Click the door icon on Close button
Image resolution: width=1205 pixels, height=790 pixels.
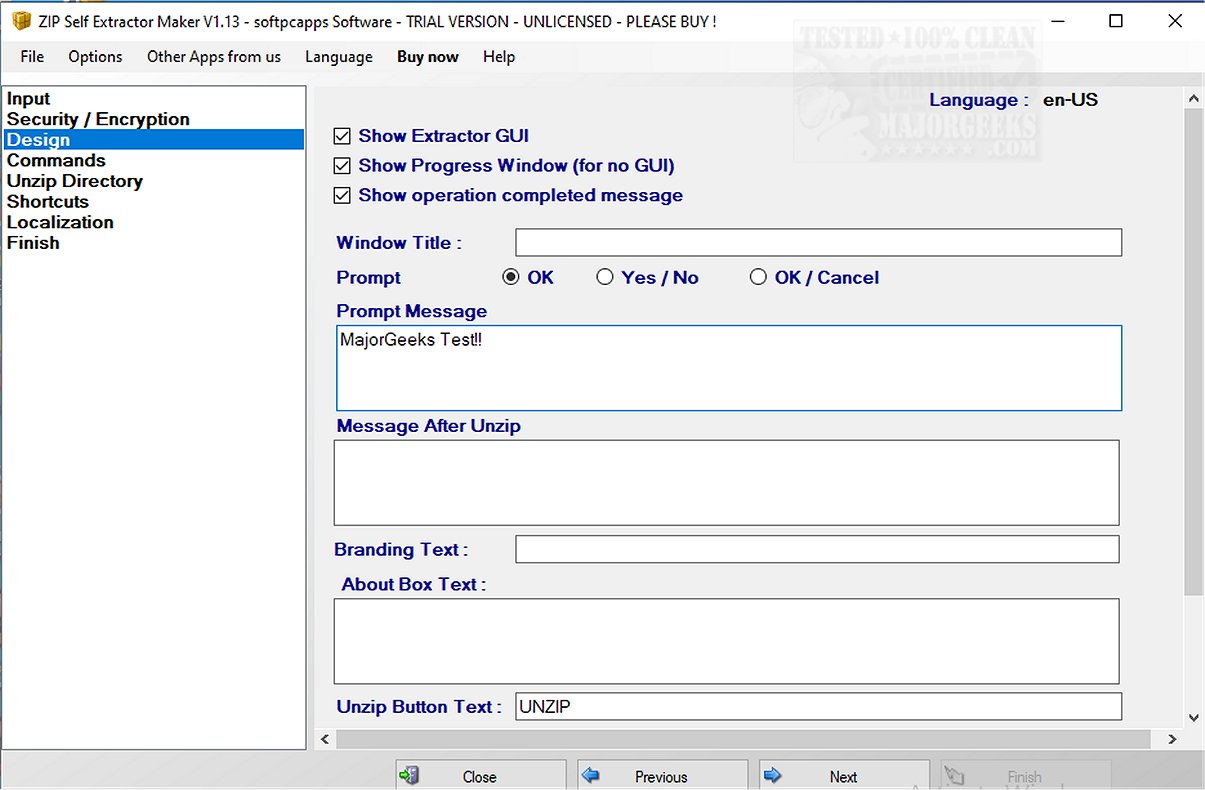[408, 776]
